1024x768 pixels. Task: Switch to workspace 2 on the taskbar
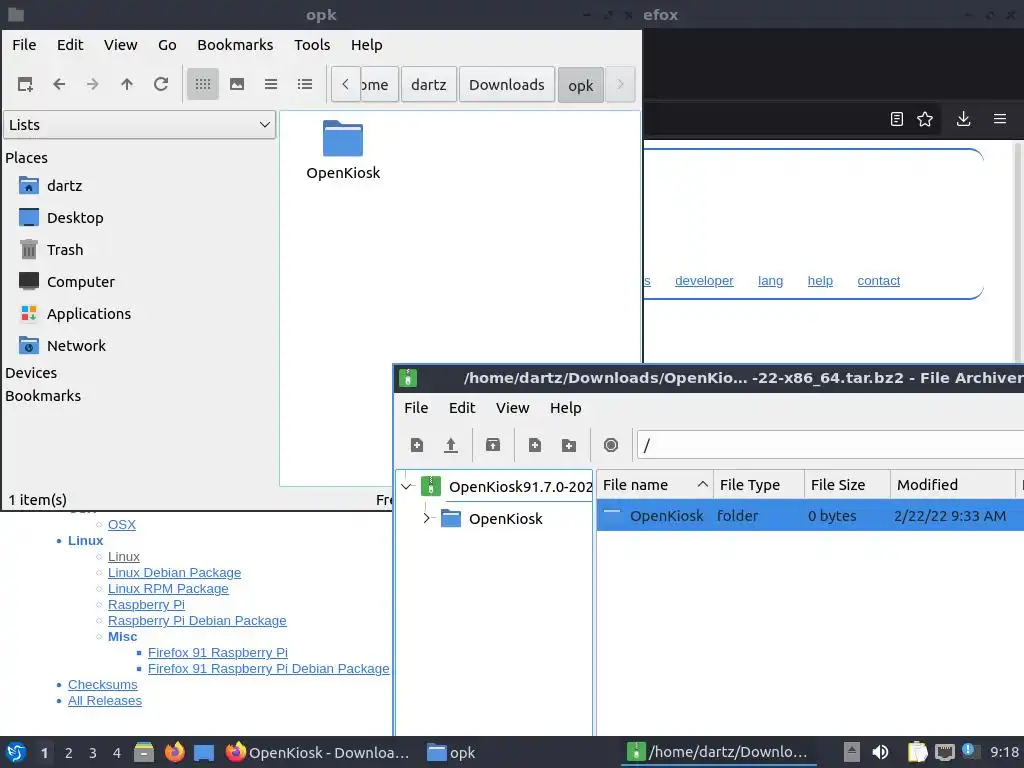click(x=68, y=753)
